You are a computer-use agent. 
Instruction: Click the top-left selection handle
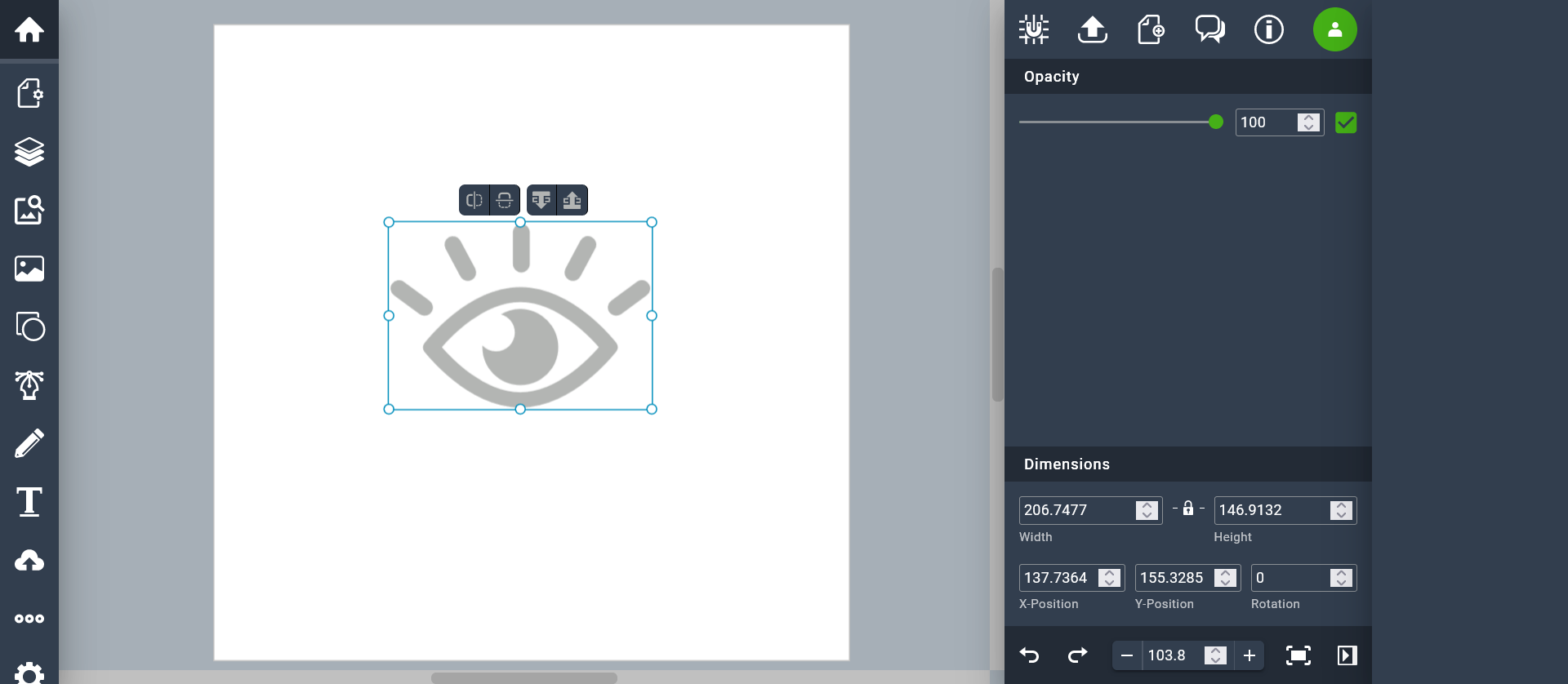pyautogui.click(x=389, y=222)
